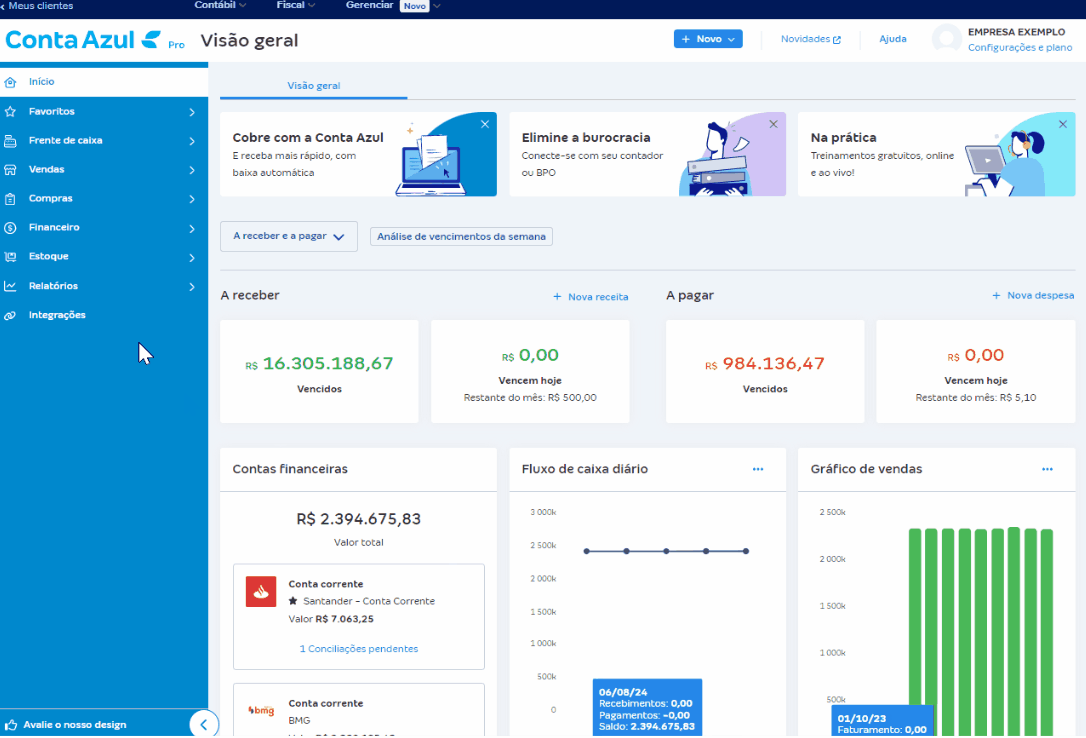The width and height of the screenshot is (1086, 738).
Task: Click the EMPRESA EXEMPLO company name
Action: pos(1016,32)
